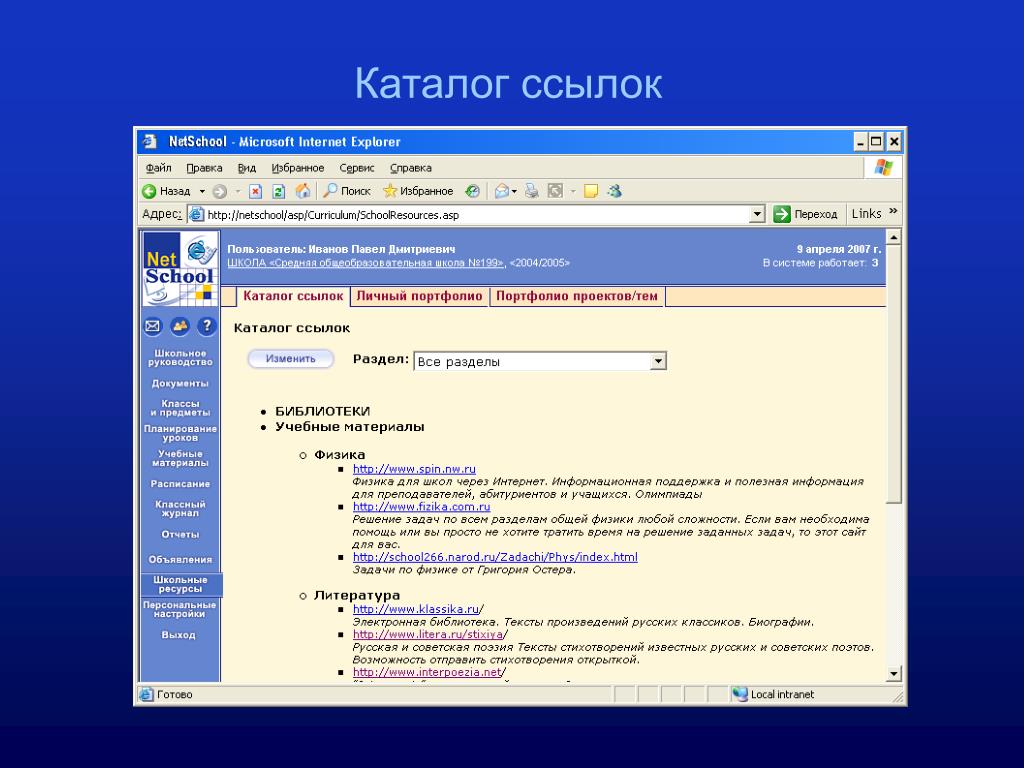Click the NetSchool logo
This screenshot has width=1024, height=768.
[180, 268]
